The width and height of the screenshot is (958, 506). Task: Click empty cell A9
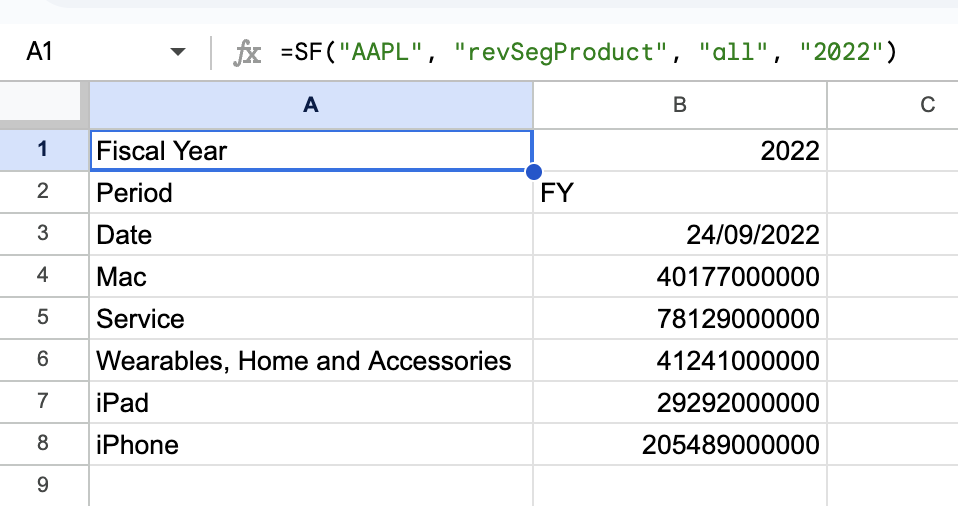[311, 486]
